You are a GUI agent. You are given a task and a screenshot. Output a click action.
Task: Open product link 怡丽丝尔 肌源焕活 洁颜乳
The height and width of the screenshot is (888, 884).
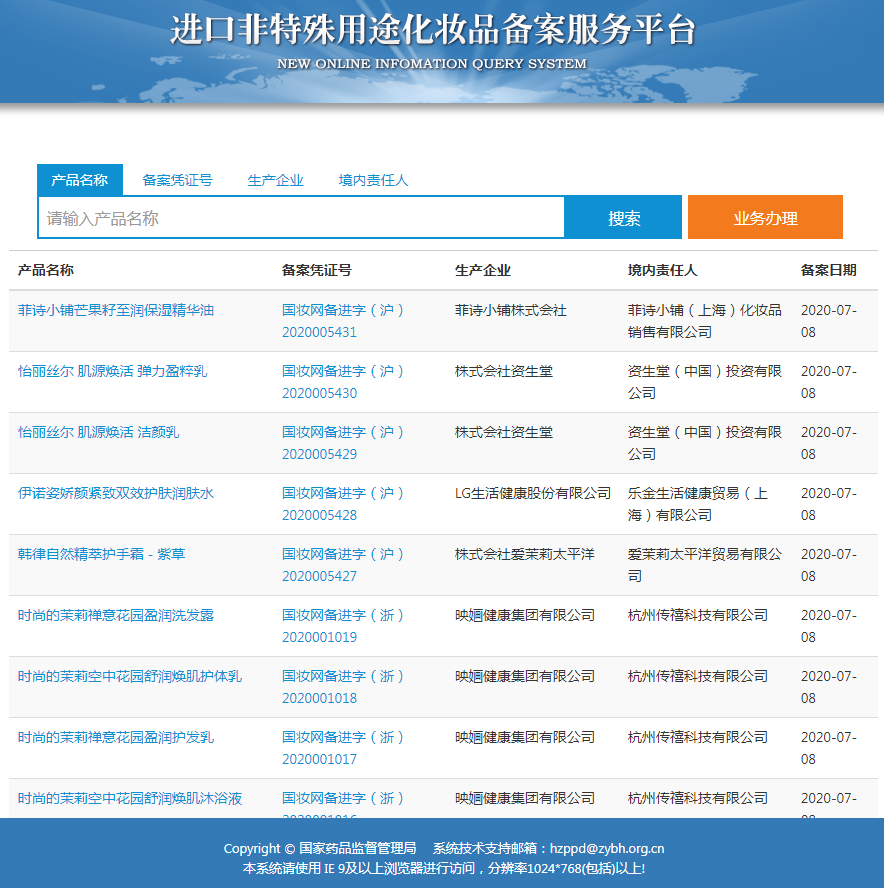pos(99,433)
